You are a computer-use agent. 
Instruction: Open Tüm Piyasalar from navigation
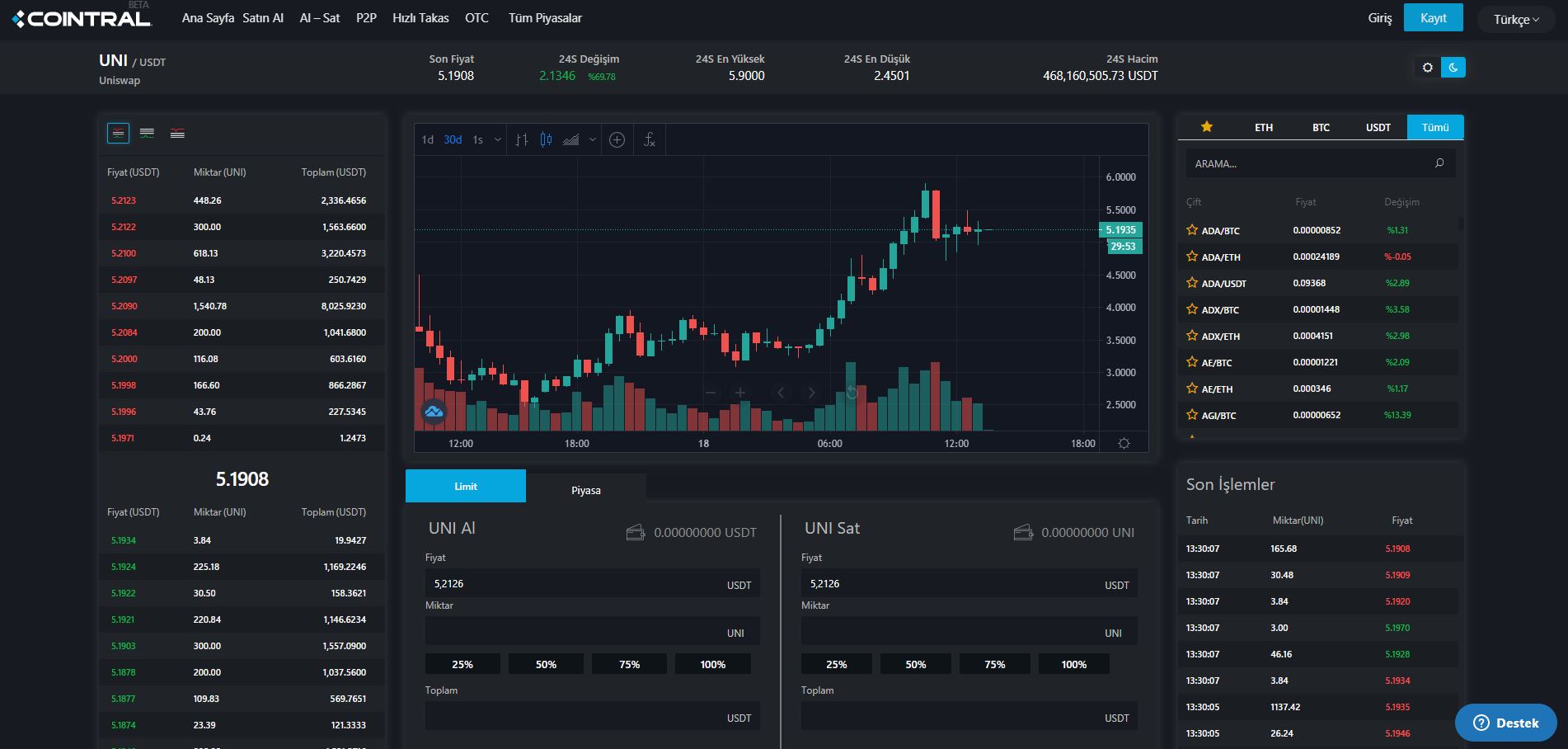pyautogui.click(x=545, y=18)
